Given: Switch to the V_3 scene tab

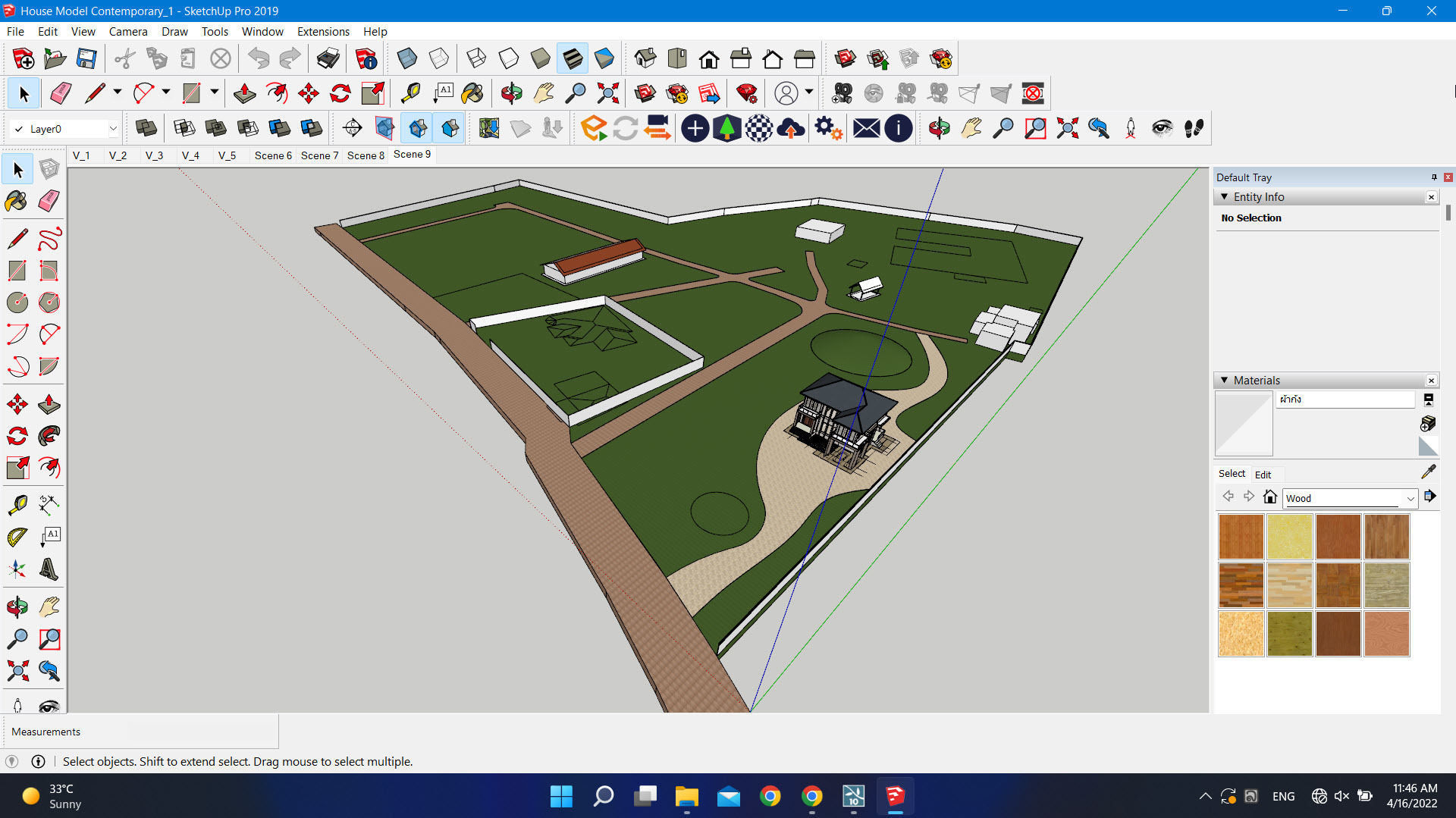Looking at the screenshot, I should 154,155.
